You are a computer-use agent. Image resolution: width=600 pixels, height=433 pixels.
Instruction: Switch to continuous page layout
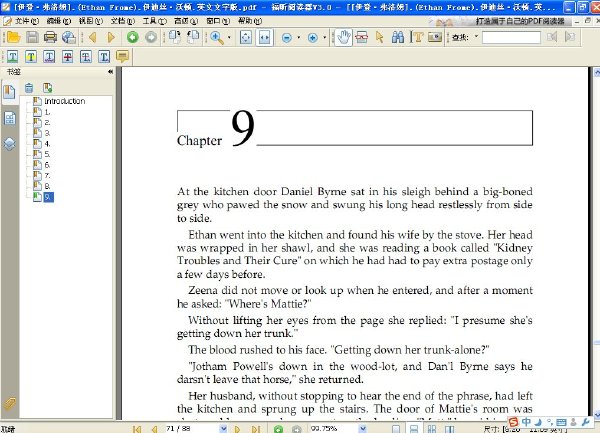coord(414,429)
